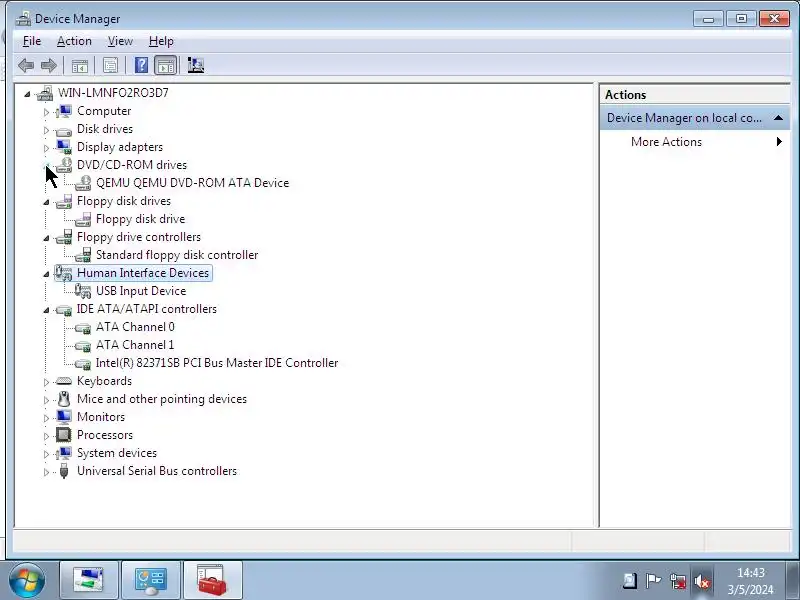The height and width of the screenshot is (600, 800).
Task: Collapse the Floppy disk drives node
Action: click(x=46, y=202)
